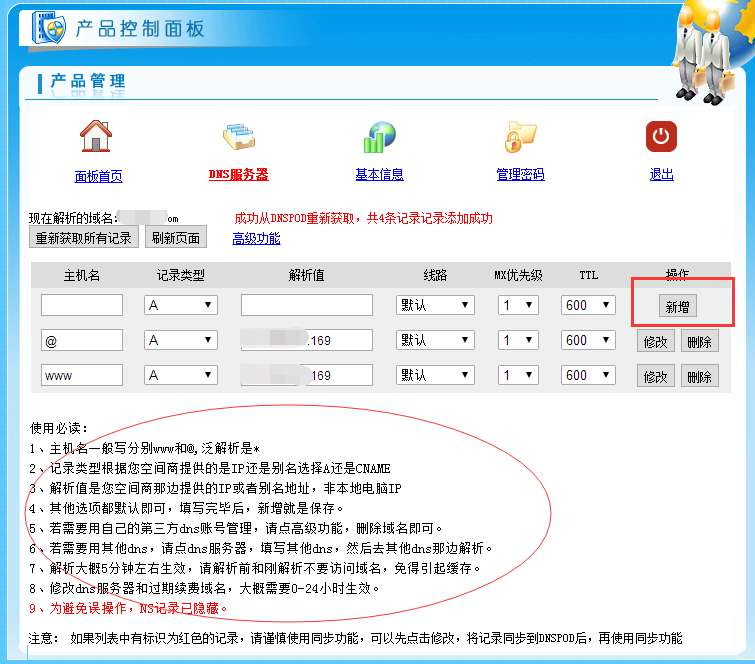
Task: Click the basic info globe chart icon
Action: click(380, 137)
